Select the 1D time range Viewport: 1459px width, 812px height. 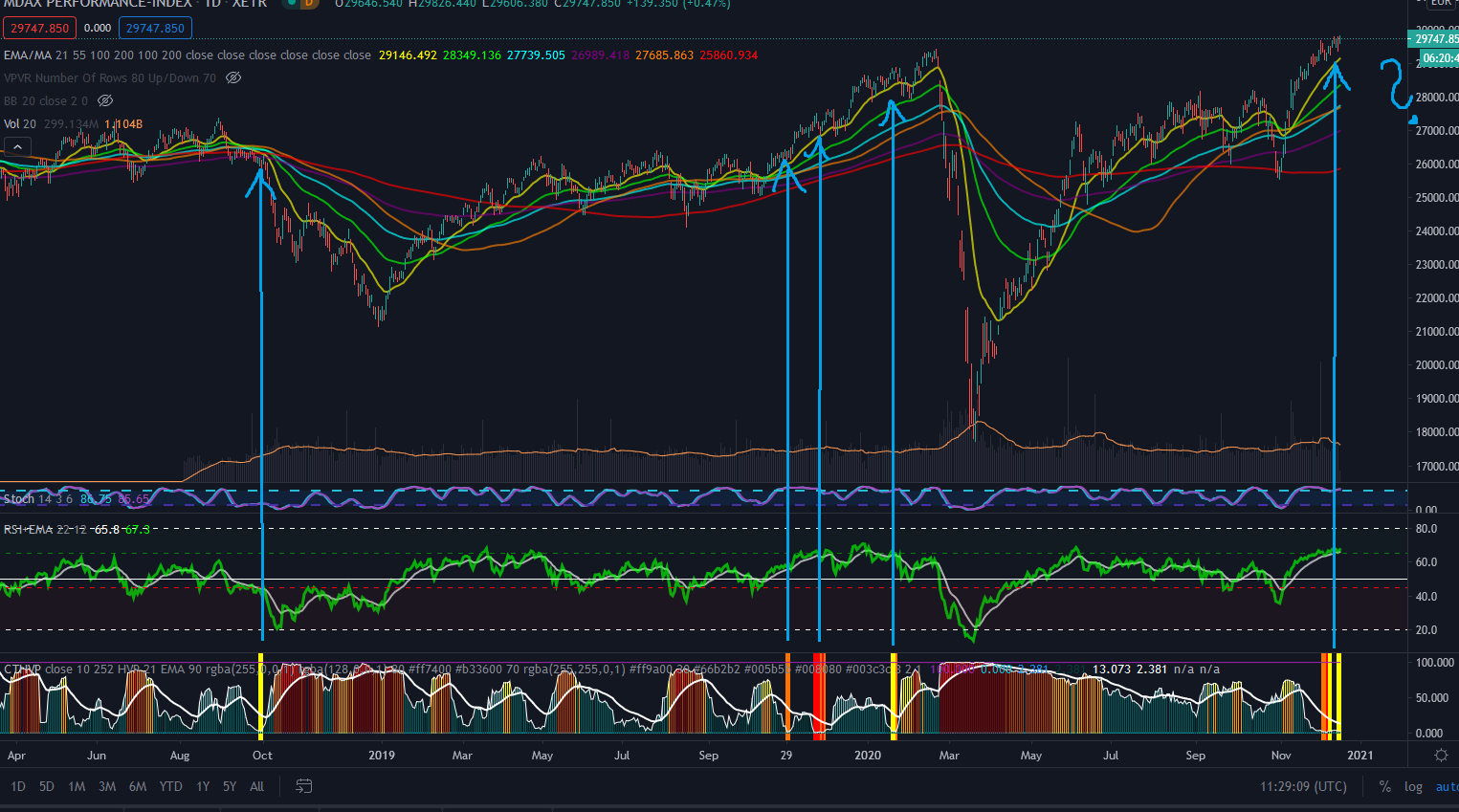(18, 786)
